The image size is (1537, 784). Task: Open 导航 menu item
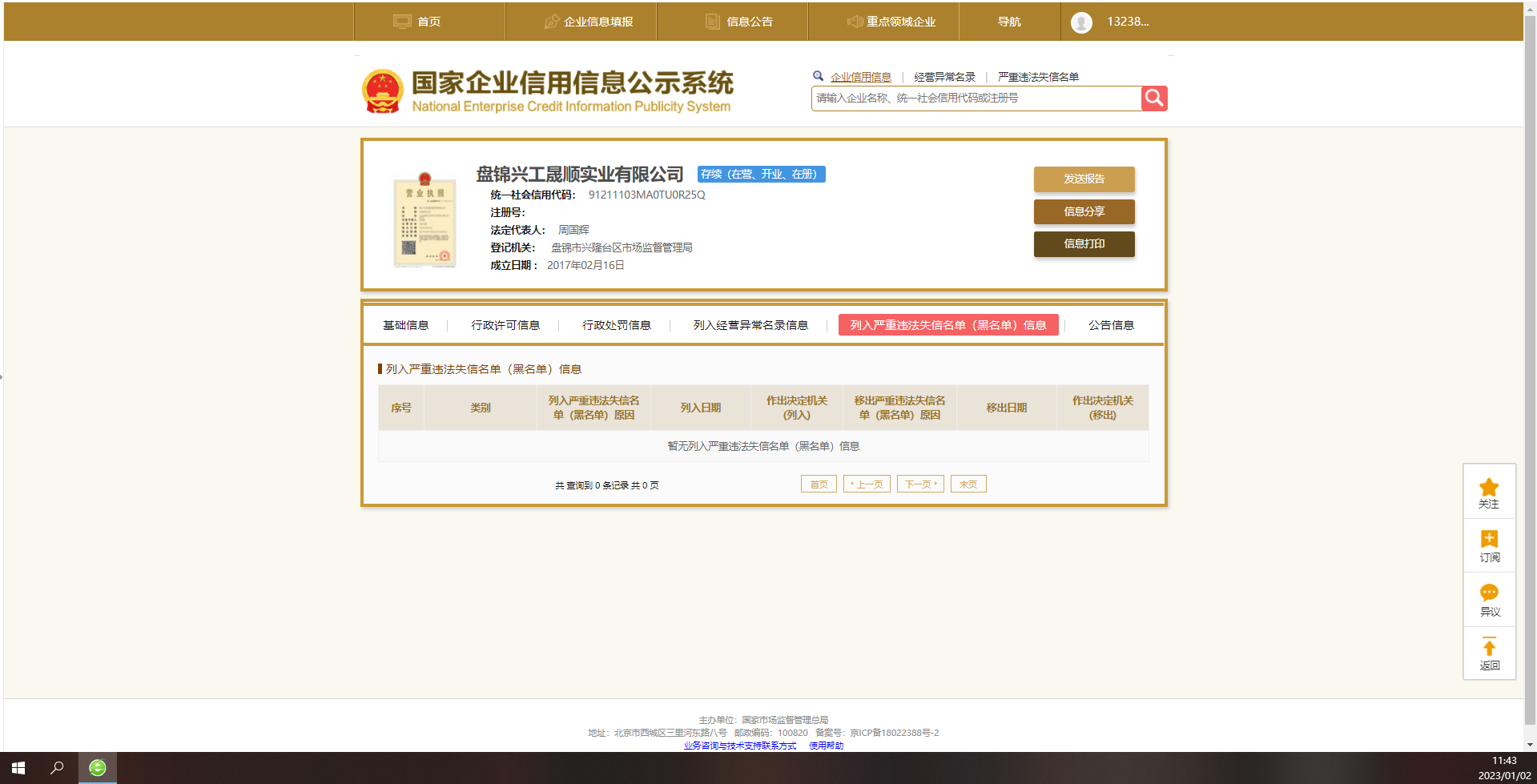[1009, 22]
